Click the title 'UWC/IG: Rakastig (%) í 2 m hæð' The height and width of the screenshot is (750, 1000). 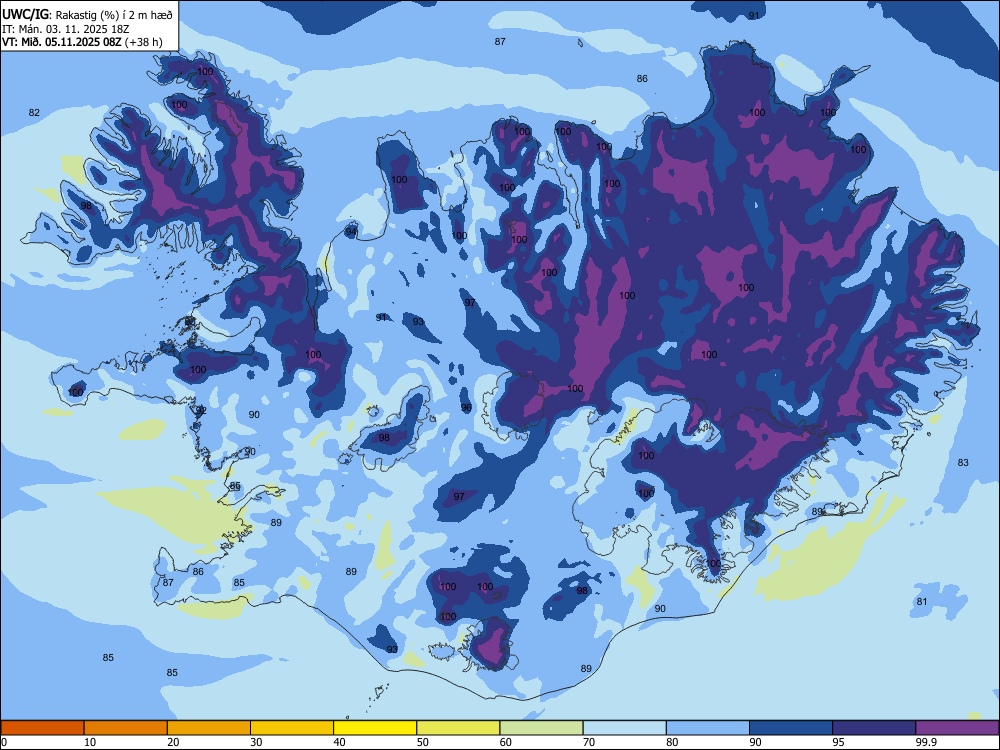(87, 15)
